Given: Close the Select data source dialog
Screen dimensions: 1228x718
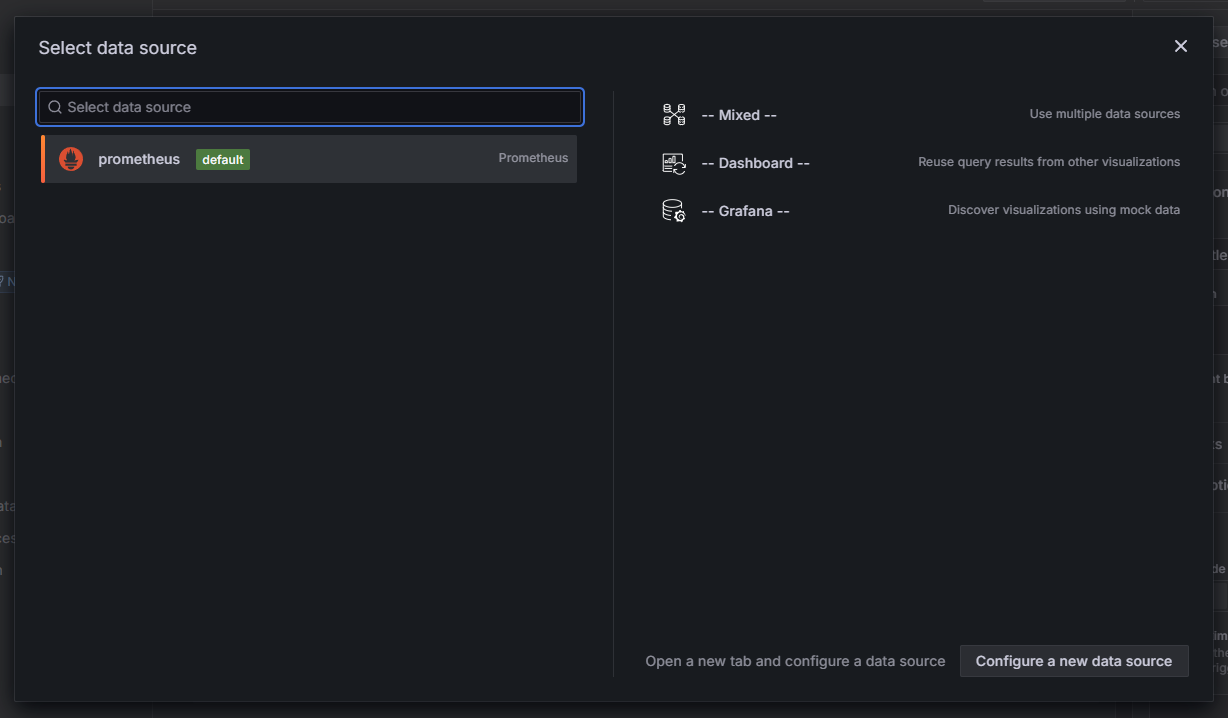Looking at the screenshot, I should [1181, 46].
